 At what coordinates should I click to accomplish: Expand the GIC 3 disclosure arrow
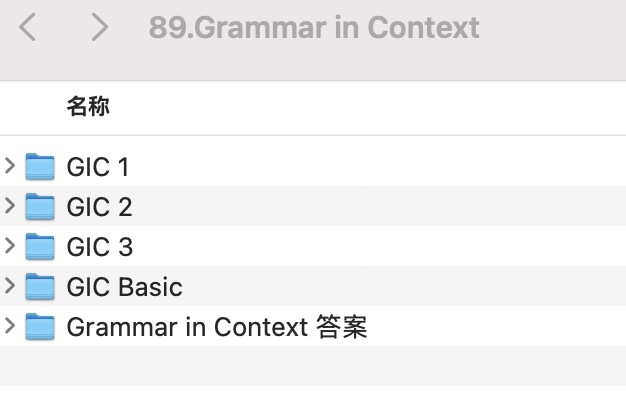click(10, 246)
